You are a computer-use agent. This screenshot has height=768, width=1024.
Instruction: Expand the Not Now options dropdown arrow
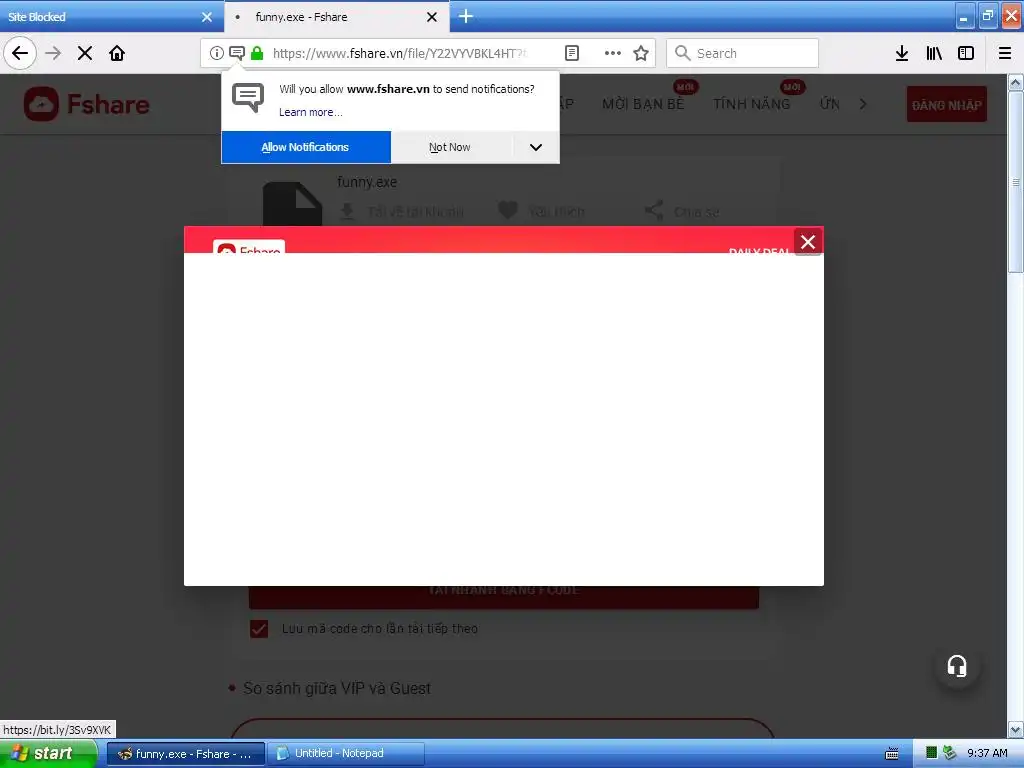coord(536,147)
